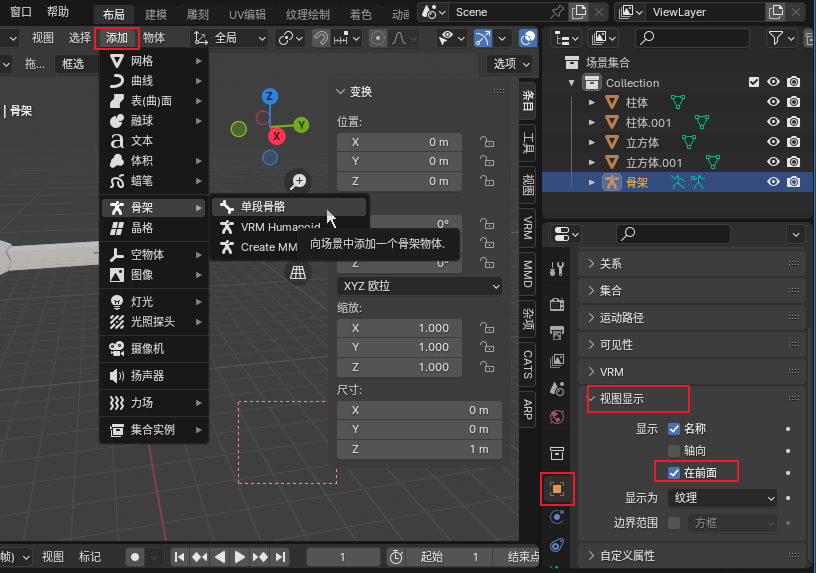Play the animation forward
This screenshot has width=816, height=573.
(239, 557)
